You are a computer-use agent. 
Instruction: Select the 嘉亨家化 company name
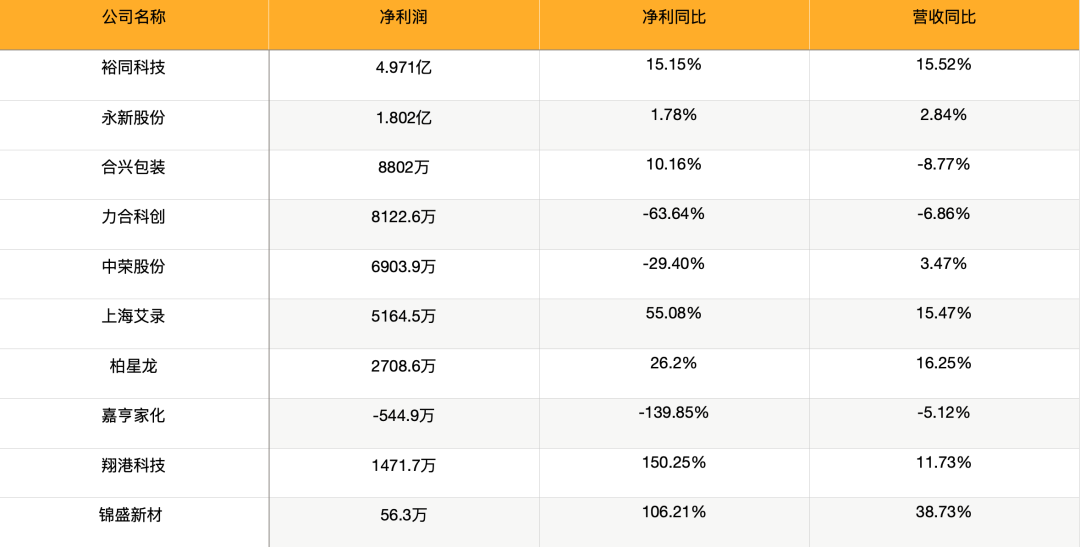[x=134, y=415]
